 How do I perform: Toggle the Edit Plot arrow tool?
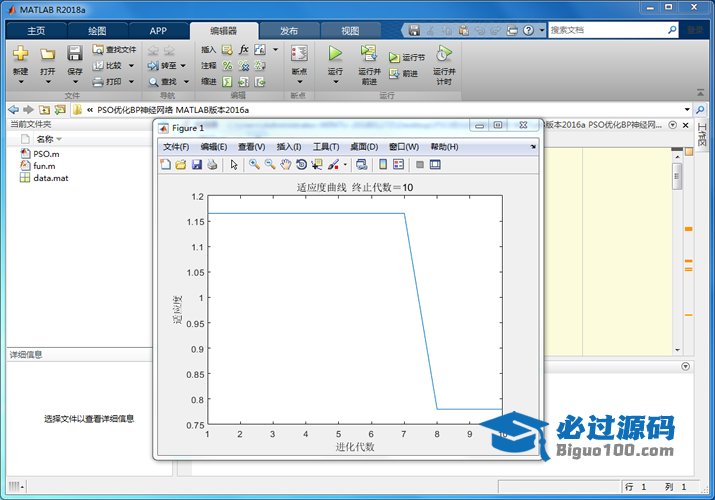pos(234,165)
